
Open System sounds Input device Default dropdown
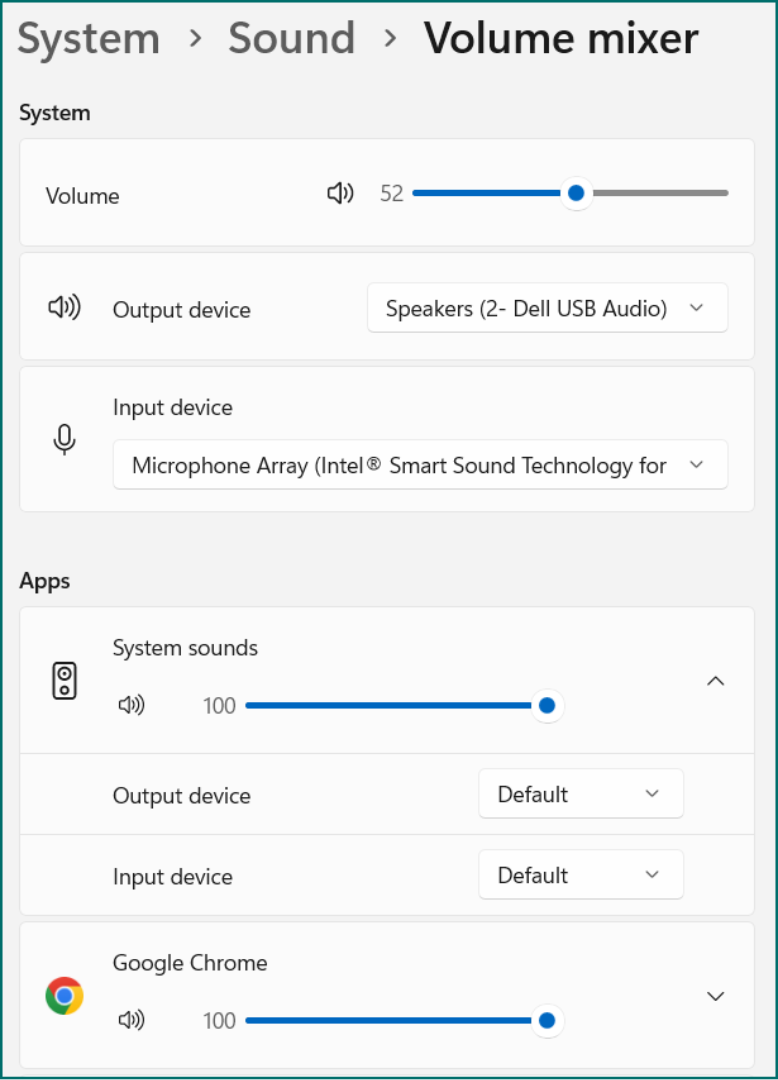tap(581, 875)
